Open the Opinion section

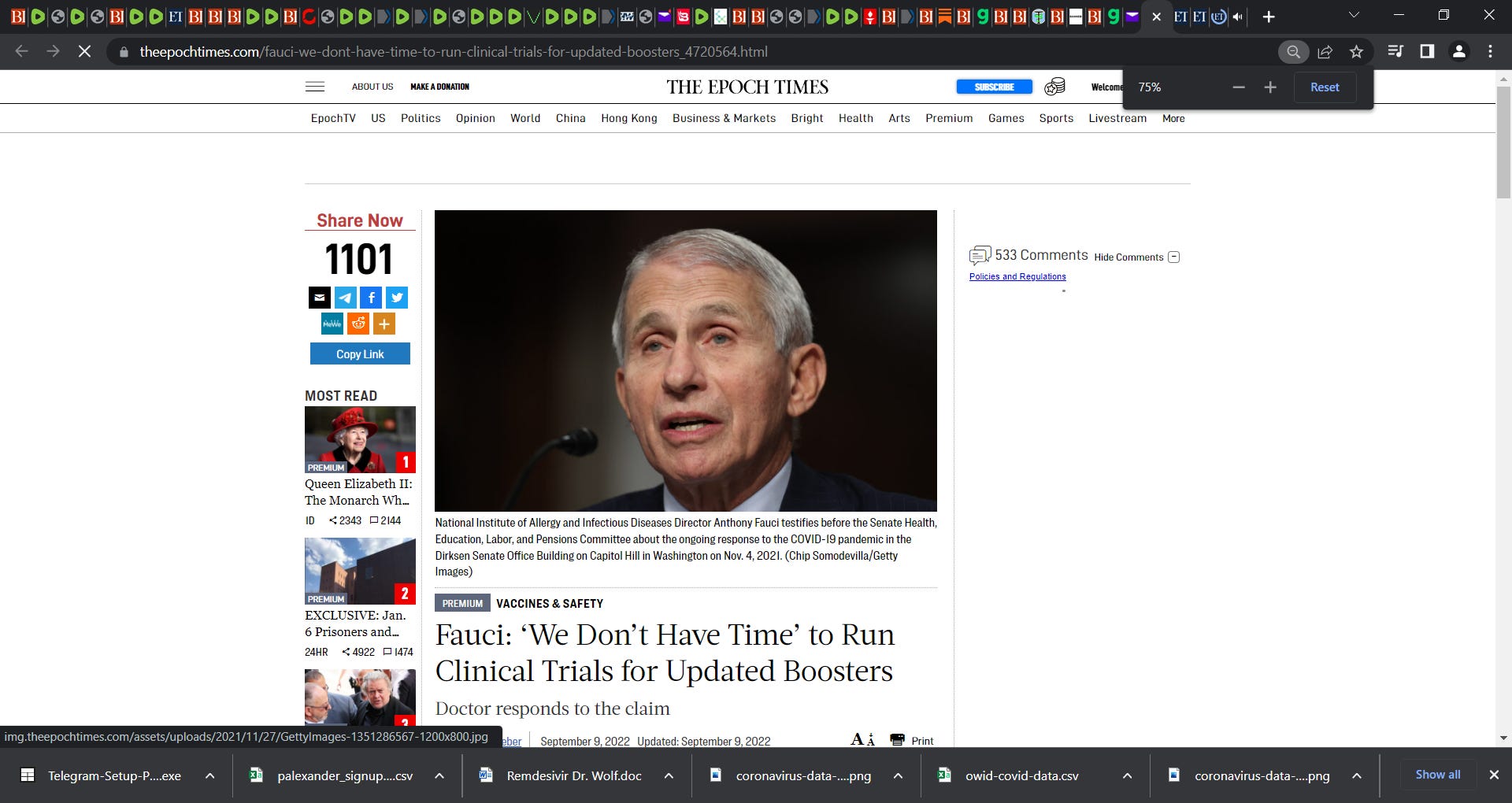click(x=476, y=118)
